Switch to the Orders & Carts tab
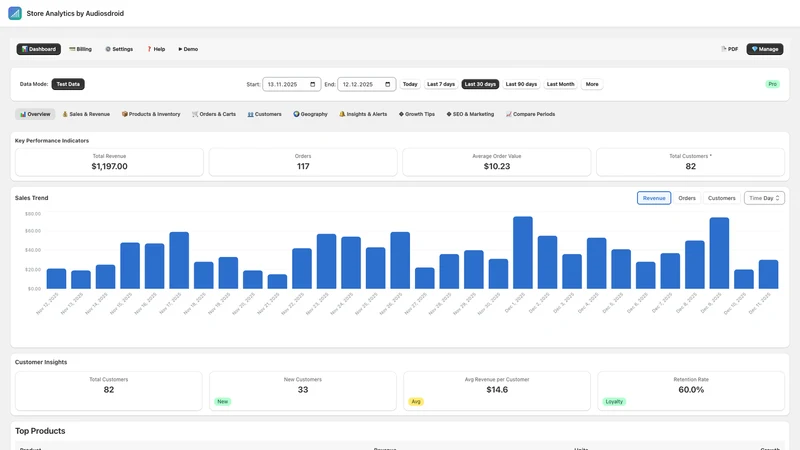Viewport: 800px width, 450px height. 214,114
